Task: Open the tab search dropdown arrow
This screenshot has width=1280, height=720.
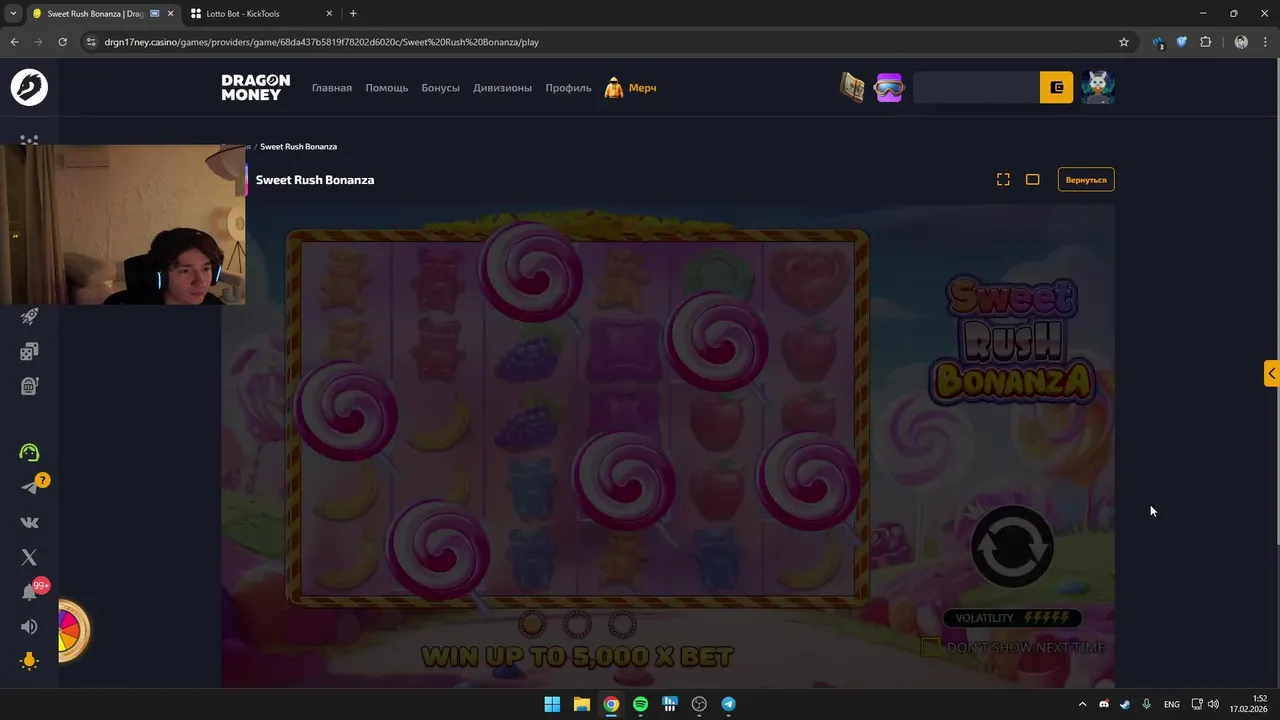Action: pos(12,14)
